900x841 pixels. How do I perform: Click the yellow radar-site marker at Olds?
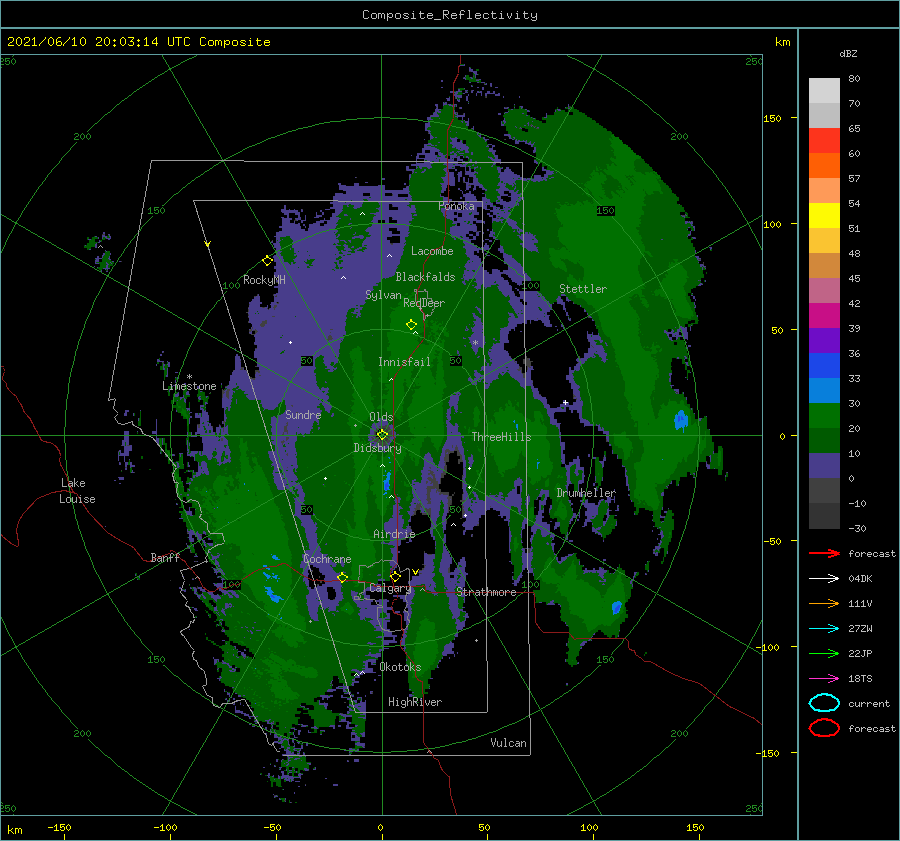click(x=382, y=435)
